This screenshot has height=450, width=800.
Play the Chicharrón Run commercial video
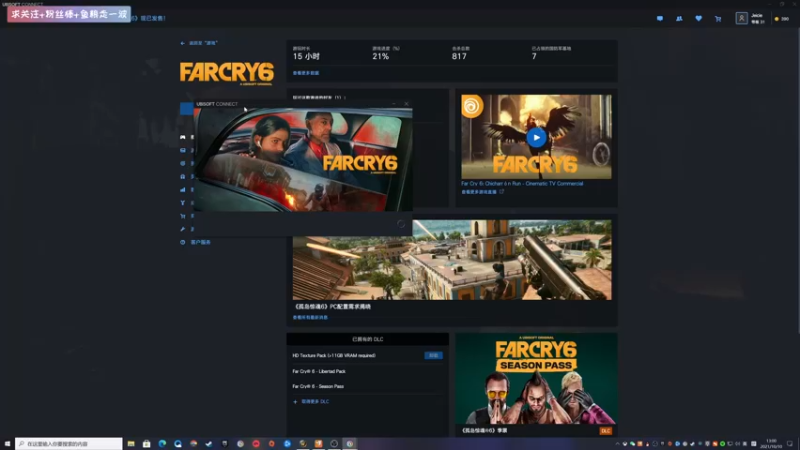pos(536,137)
